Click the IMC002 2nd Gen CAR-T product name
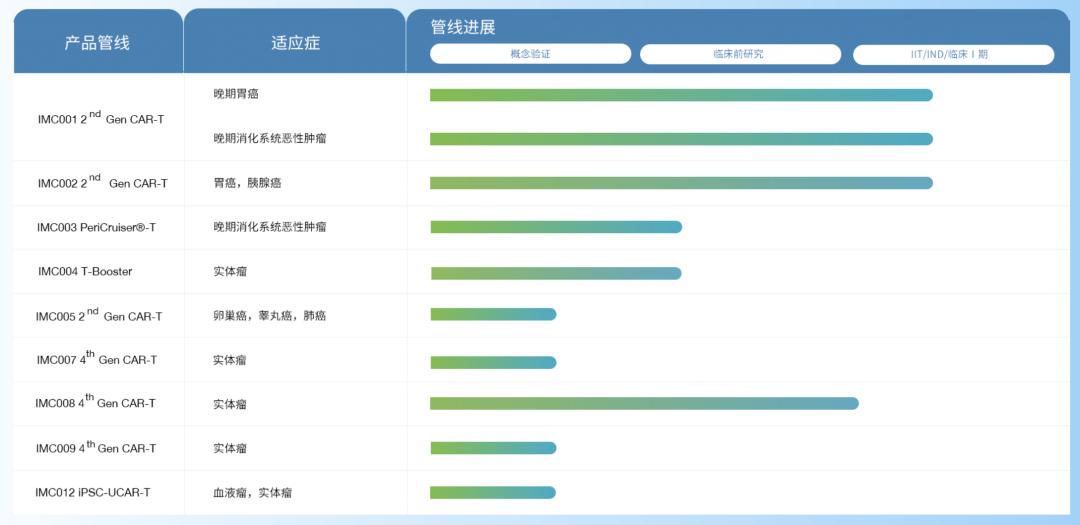Viewport: 1080px width, 525px height. point(102,182)
